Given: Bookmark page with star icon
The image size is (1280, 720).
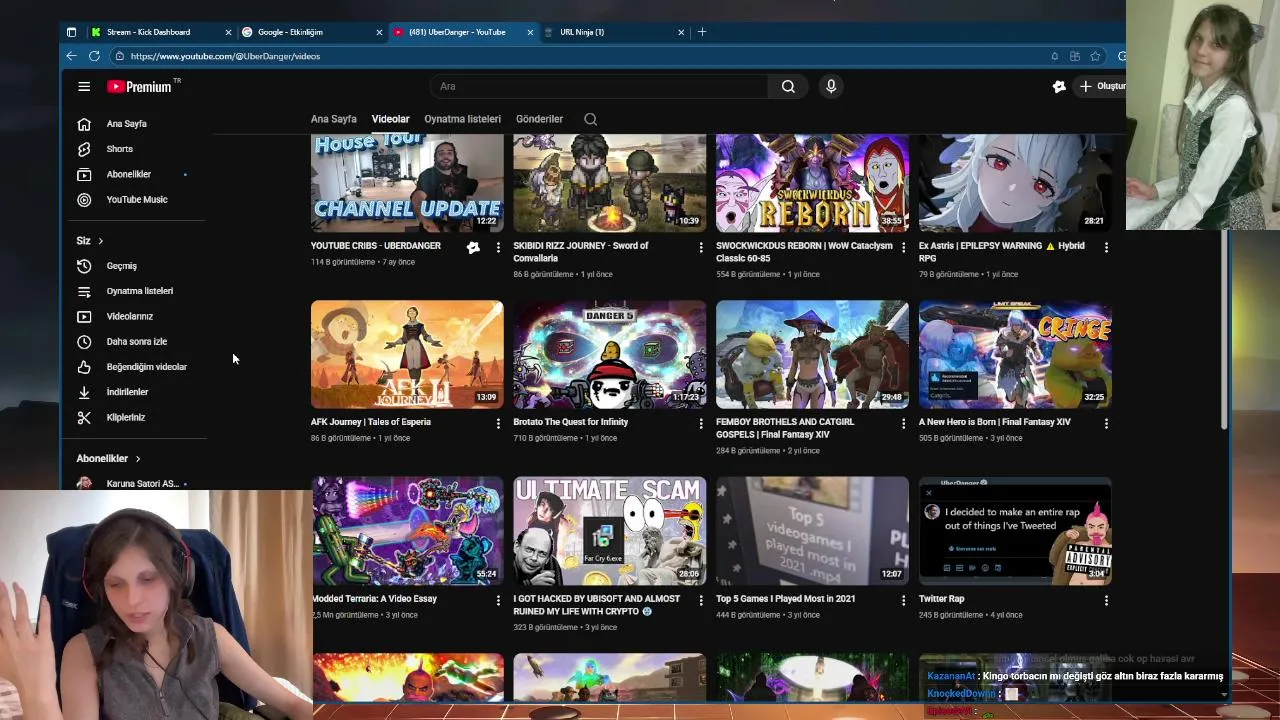Looking at the screenshot, I should (x=1095, y=56).
